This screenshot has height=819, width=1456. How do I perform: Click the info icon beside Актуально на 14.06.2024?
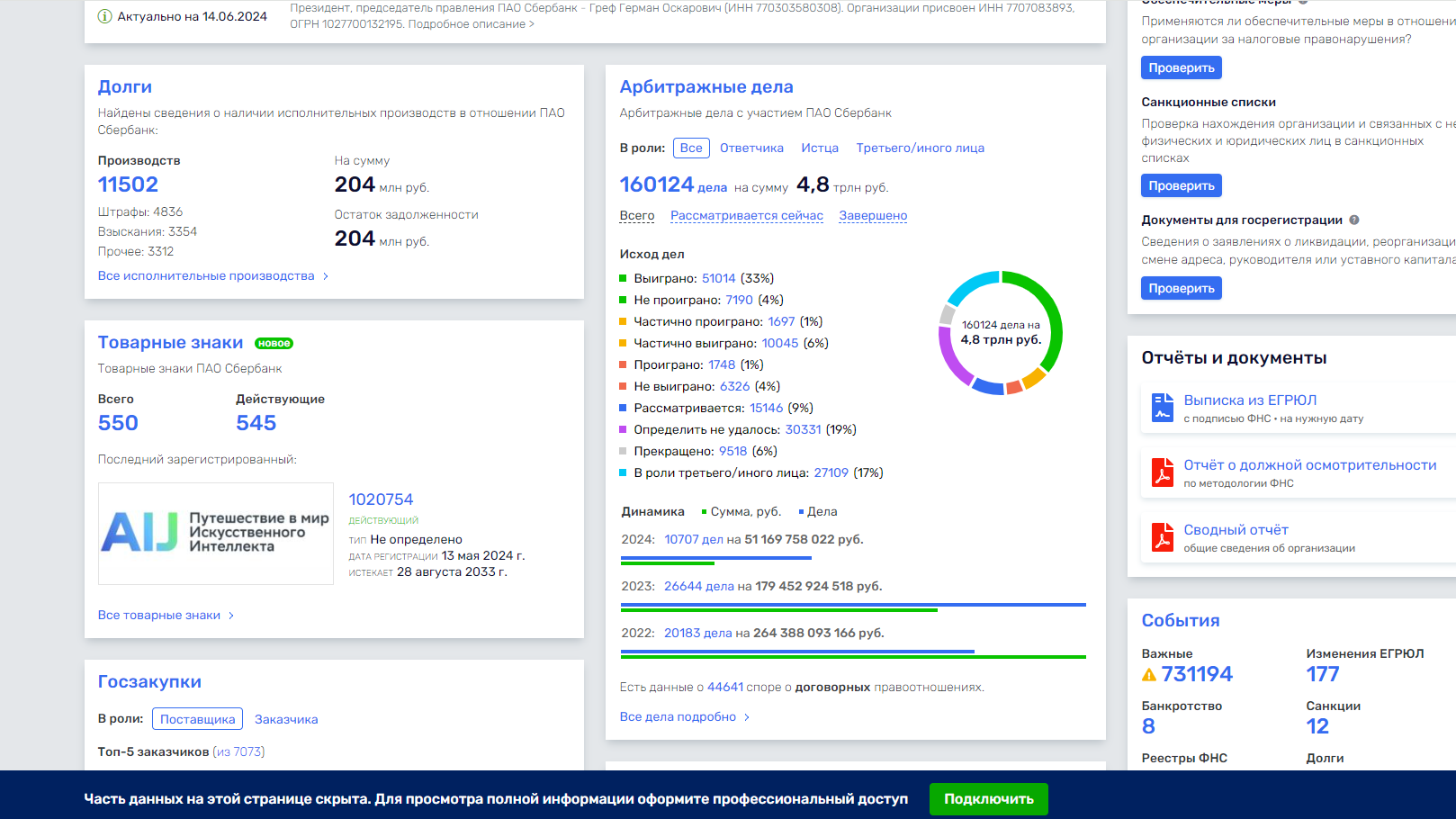[x=104, y=16]
